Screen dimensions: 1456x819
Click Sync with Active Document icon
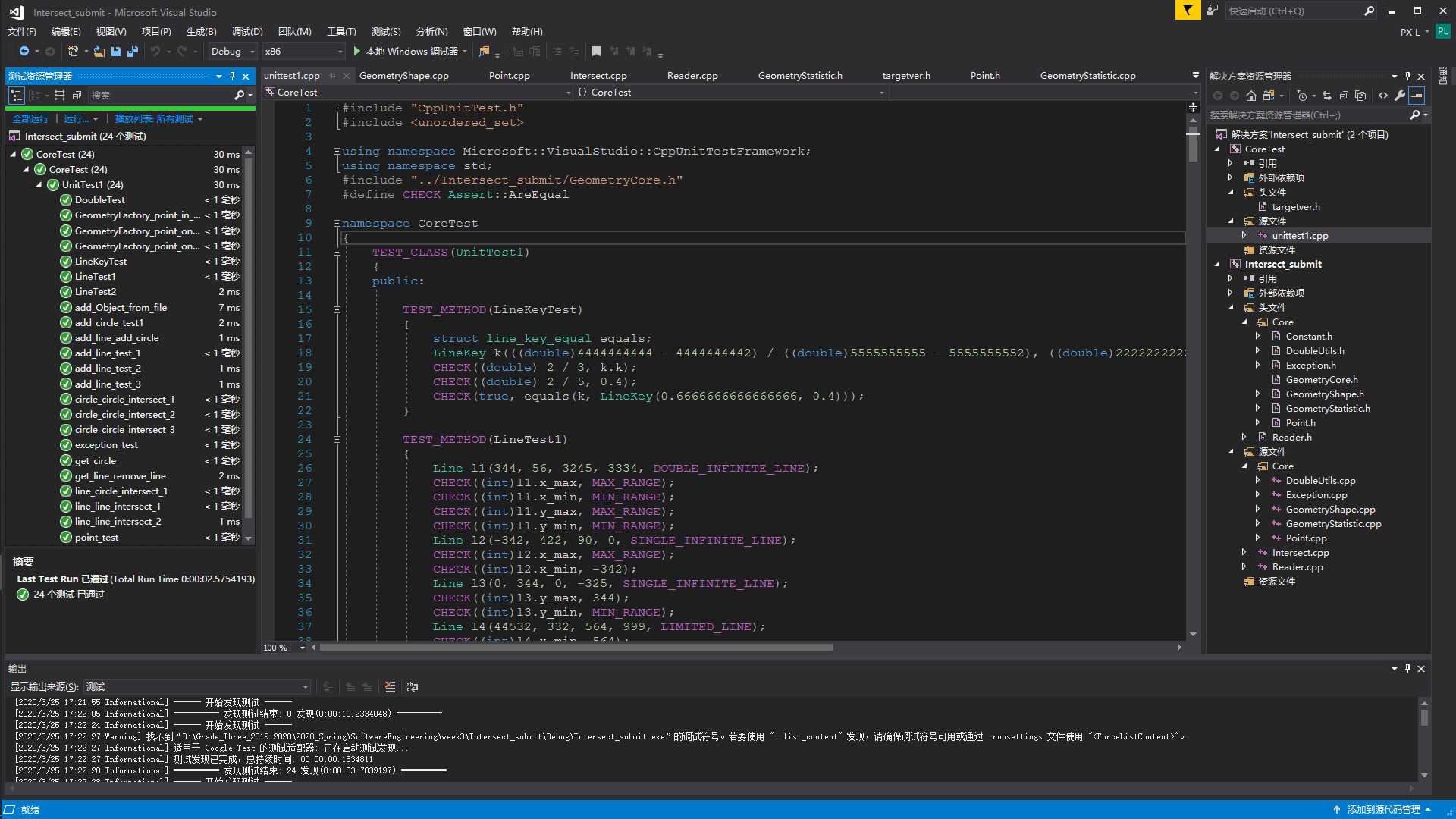click(x=1327, y=96)
